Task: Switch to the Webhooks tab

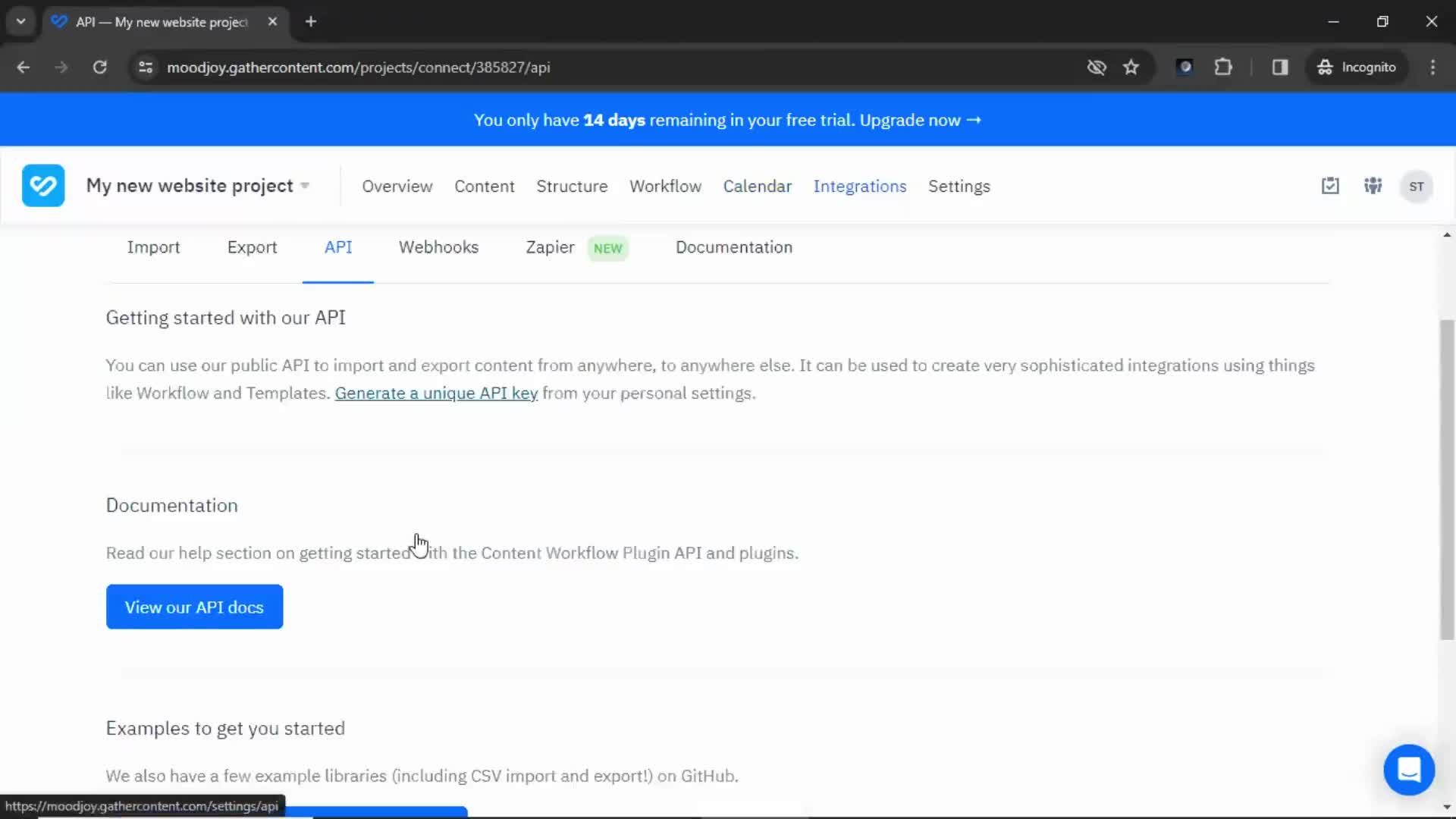Action: click(438, 247)
